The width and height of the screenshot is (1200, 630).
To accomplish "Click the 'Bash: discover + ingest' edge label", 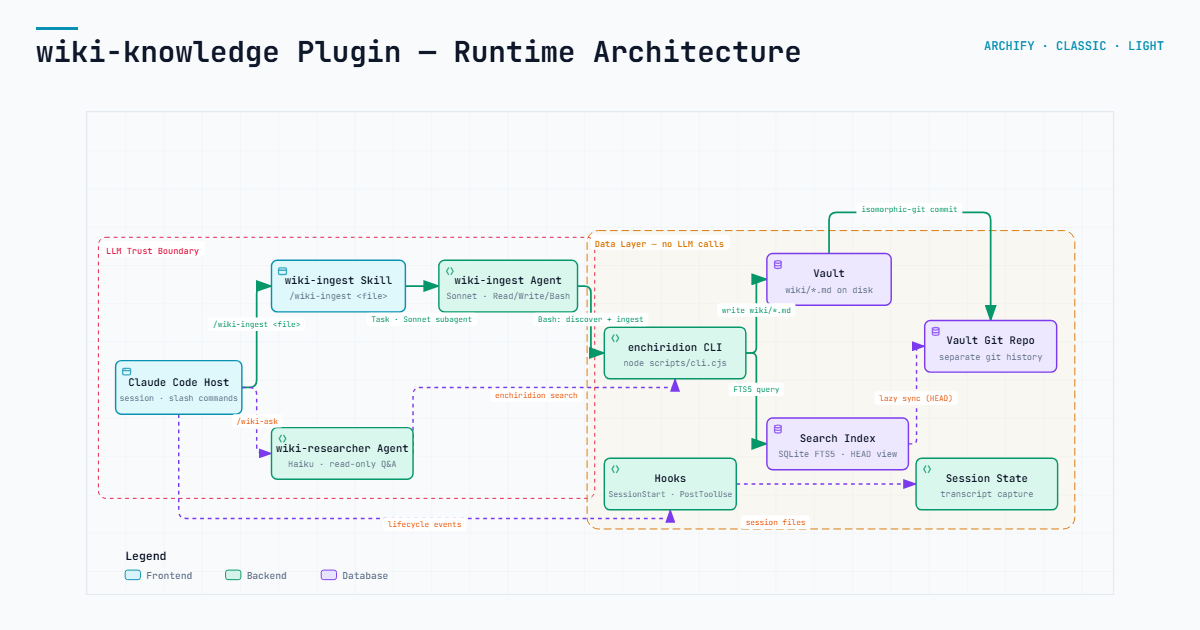I will pyautogui.click(x=590, y=320).
